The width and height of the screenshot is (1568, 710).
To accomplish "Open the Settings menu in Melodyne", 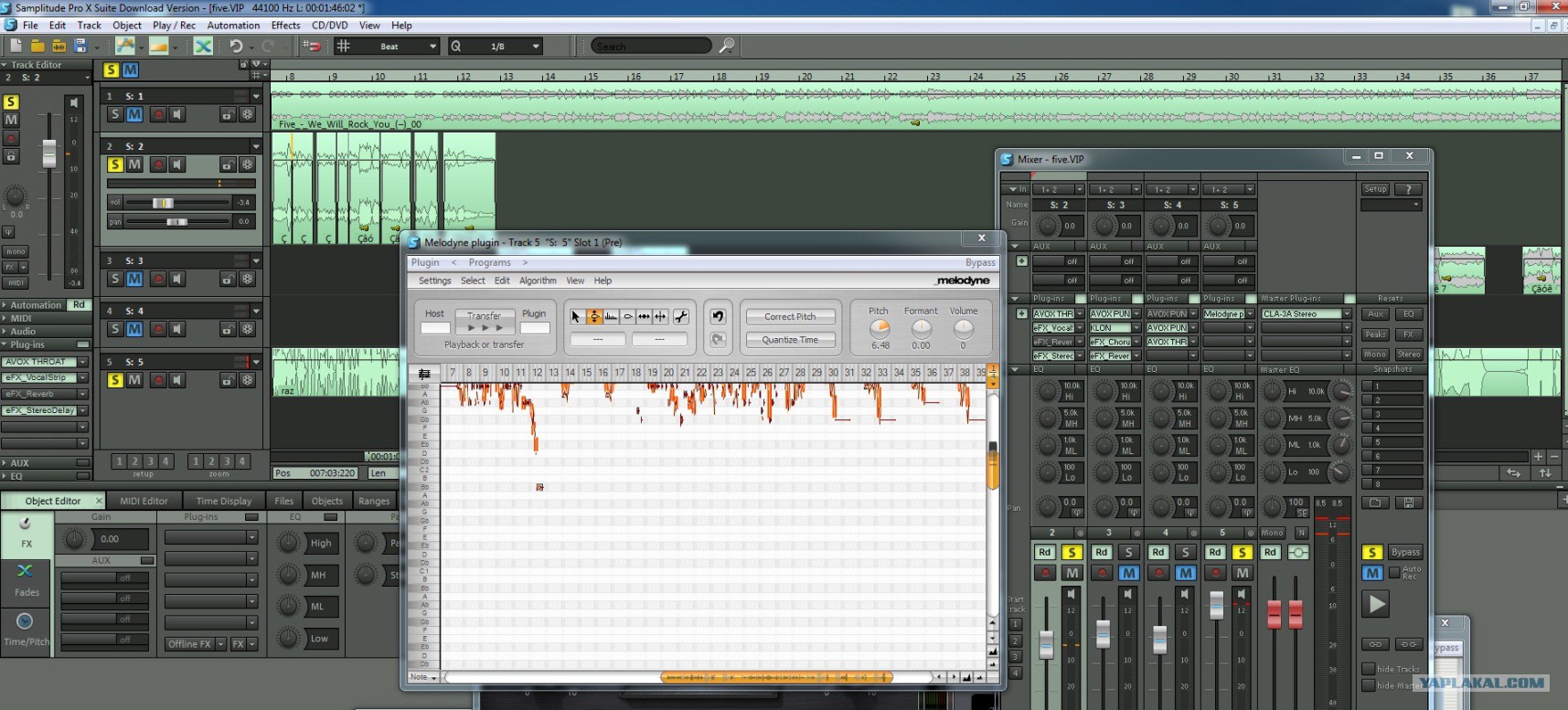I will [434, 281].
